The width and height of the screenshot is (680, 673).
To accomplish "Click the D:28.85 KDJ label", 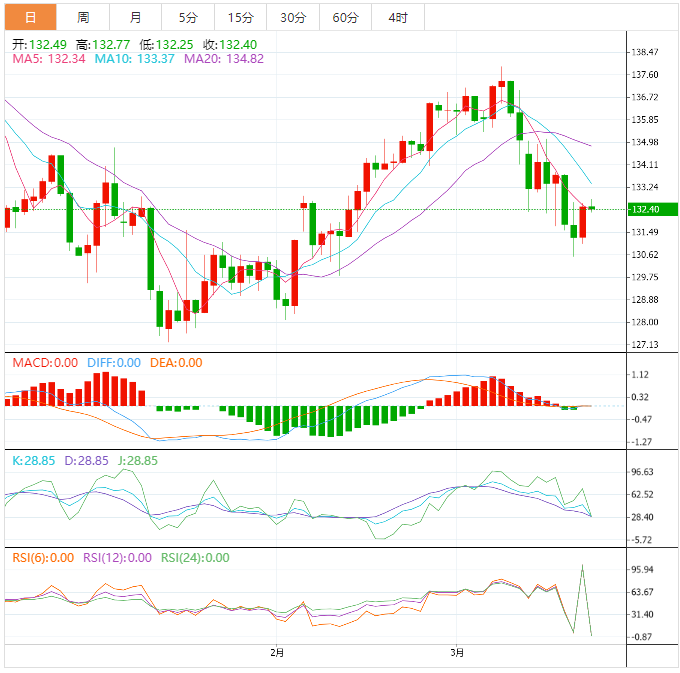I will [86, 461].
